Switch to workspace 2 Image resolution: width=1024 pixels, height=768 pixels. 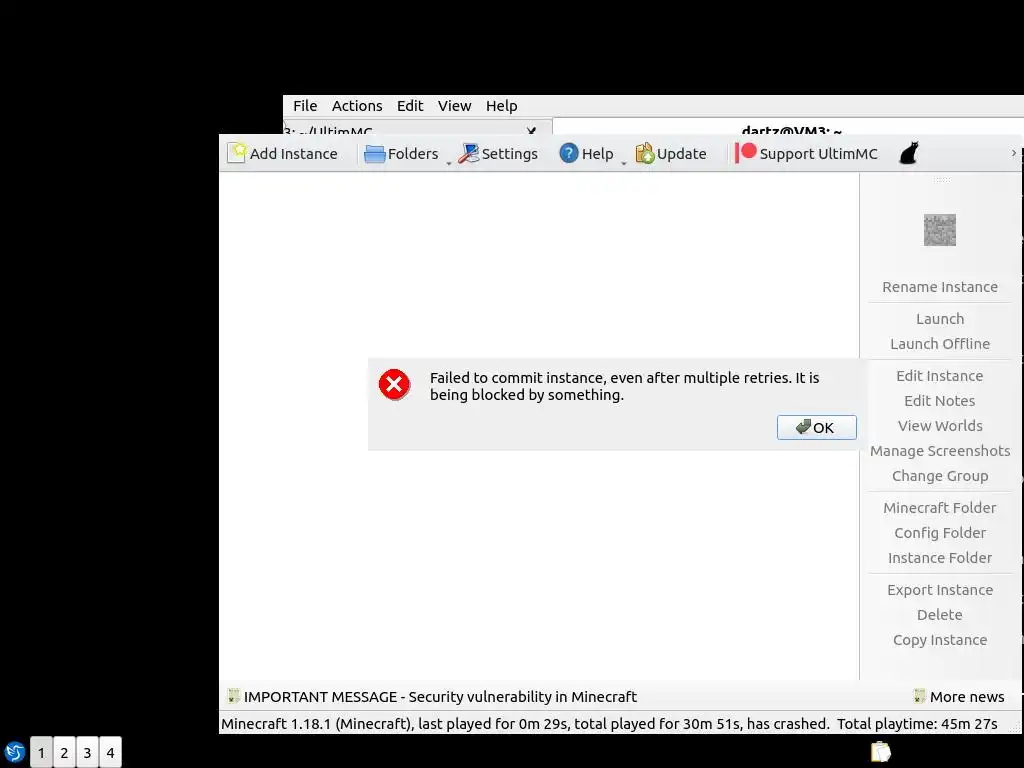point(64,752)
